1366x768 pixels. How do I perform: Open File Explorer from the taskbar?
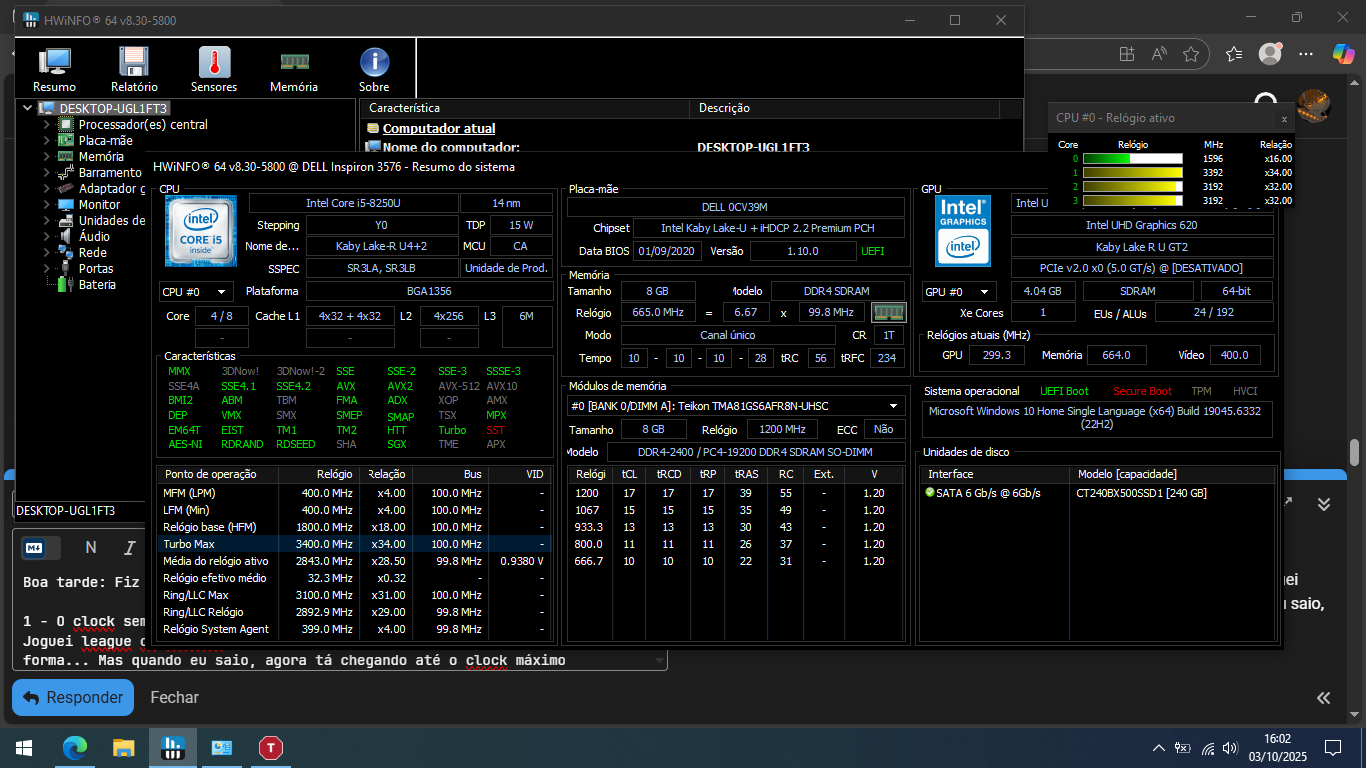tap(123, 747)
